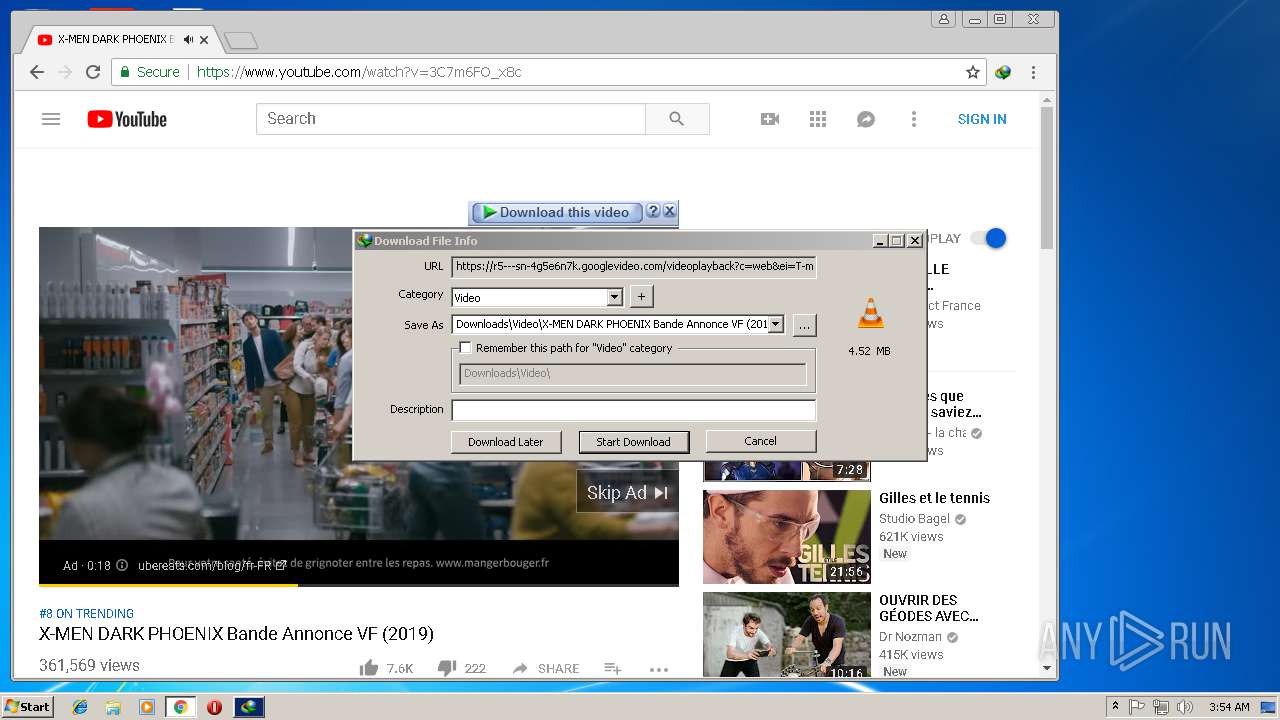Open a new Chrome tab
The height and width of the screenshot is (720, 1280).
[241, 40]
